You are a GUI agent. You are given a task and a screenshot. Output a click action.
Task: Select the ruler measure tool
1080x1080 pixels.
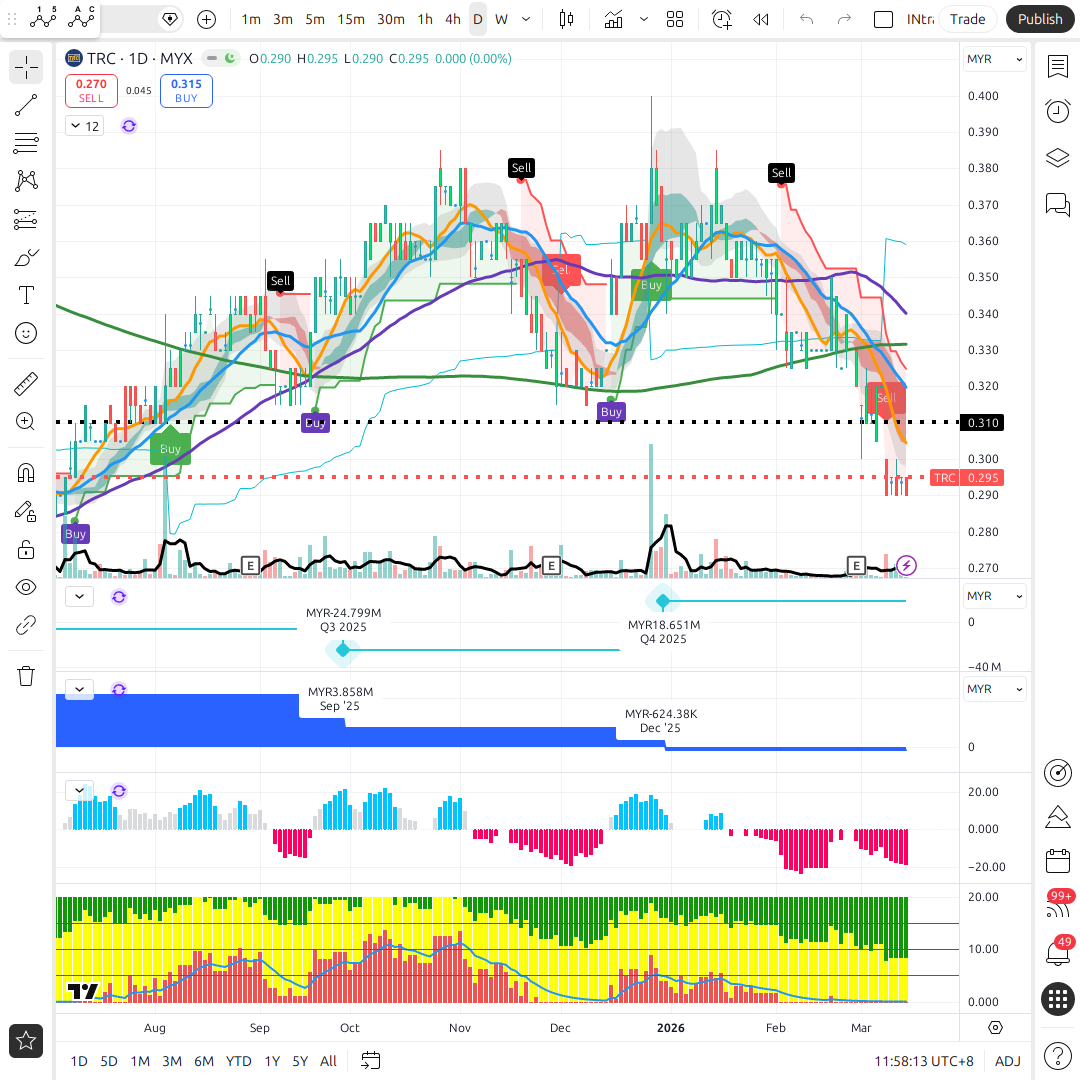pos(26,384)
